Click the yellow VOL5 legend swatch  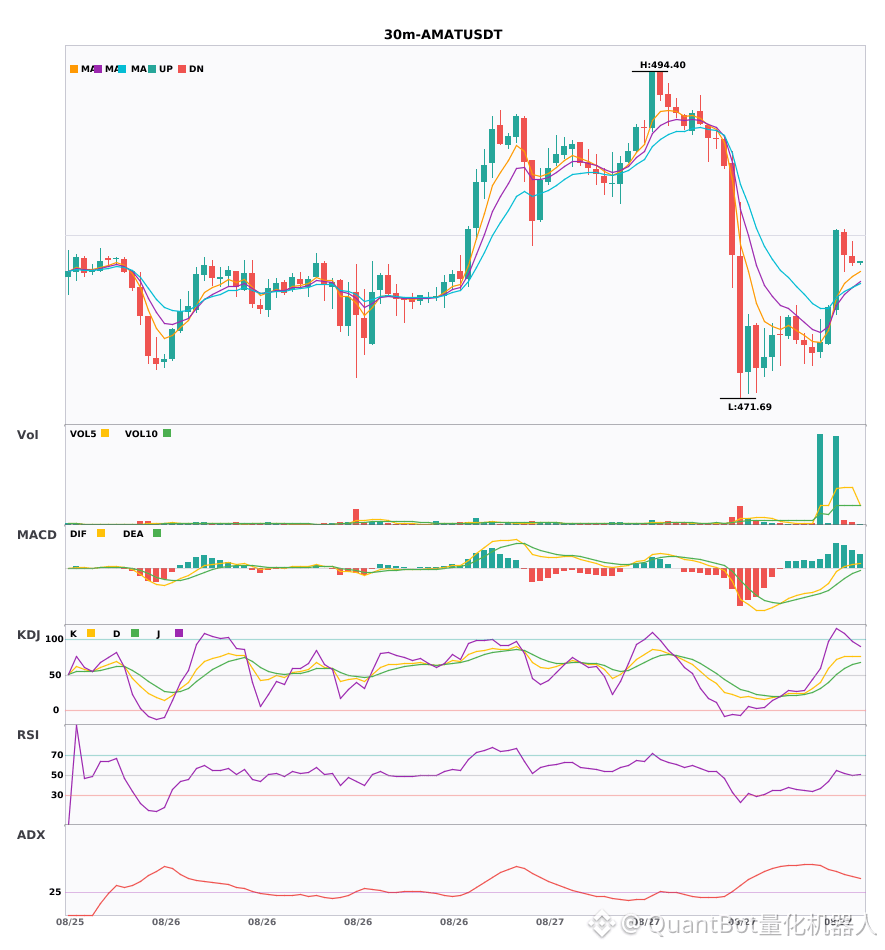point(105,433)
